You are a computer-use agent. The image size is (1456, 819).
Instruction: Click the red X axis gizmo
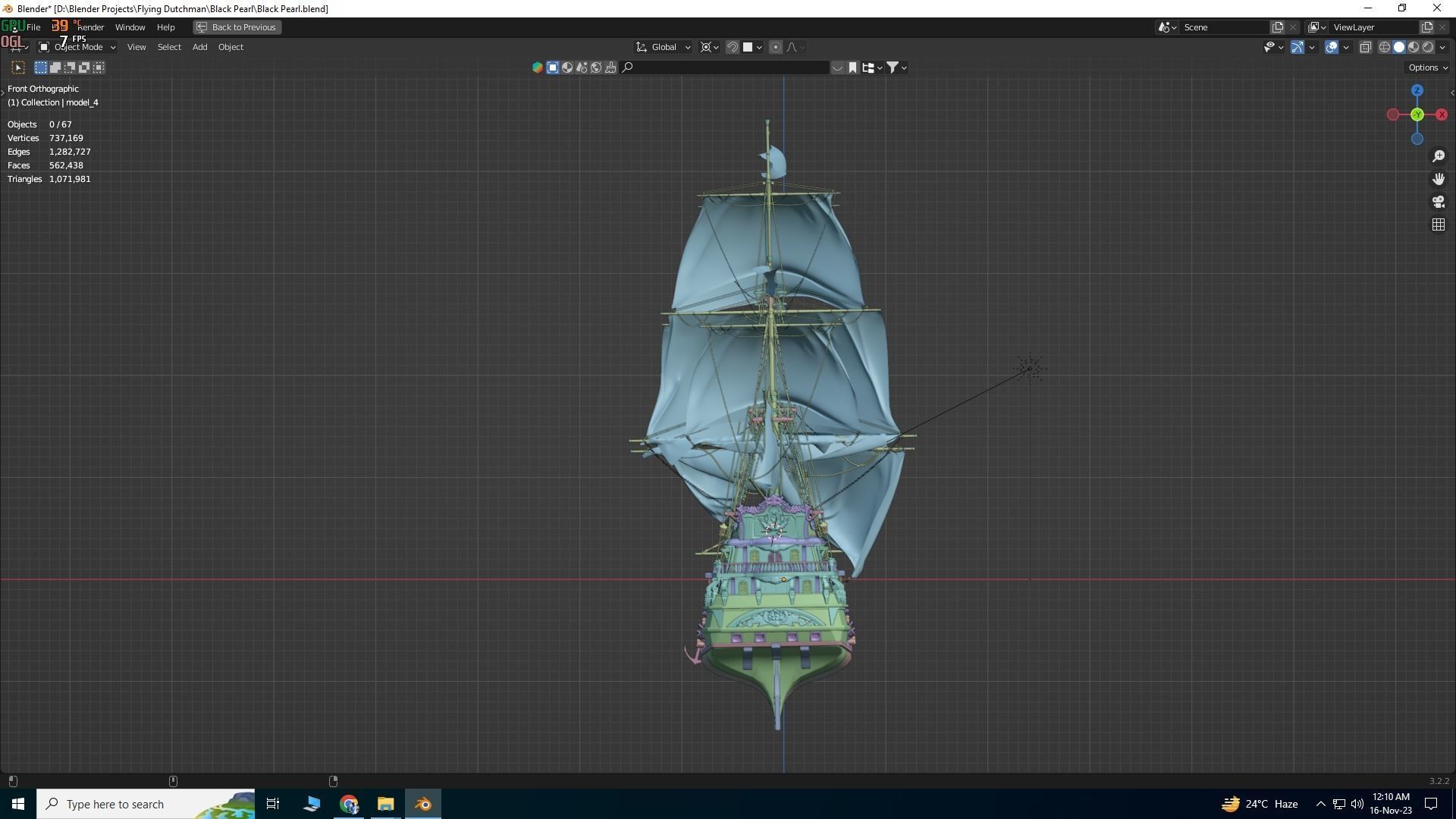pyautogui.click(x=1442, y=115)
